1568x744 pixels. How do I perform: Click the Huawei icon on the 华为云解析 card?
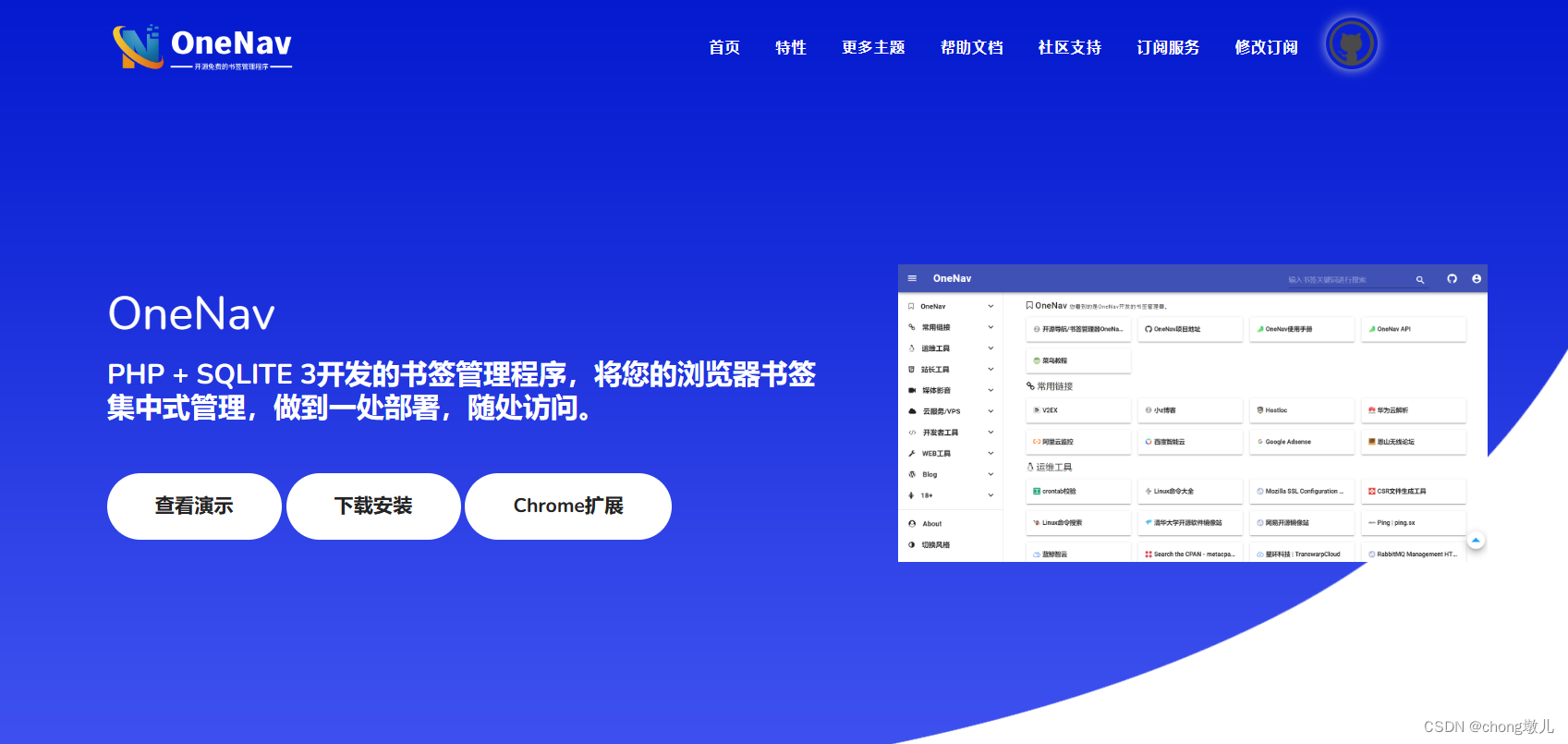[1372, 410]
